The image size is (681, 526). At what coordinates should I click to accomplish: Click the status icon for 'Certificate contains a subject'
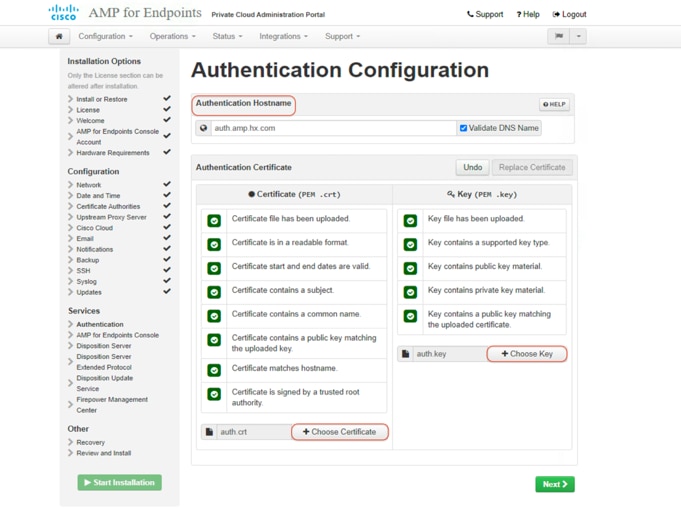[x=214, y=292]
